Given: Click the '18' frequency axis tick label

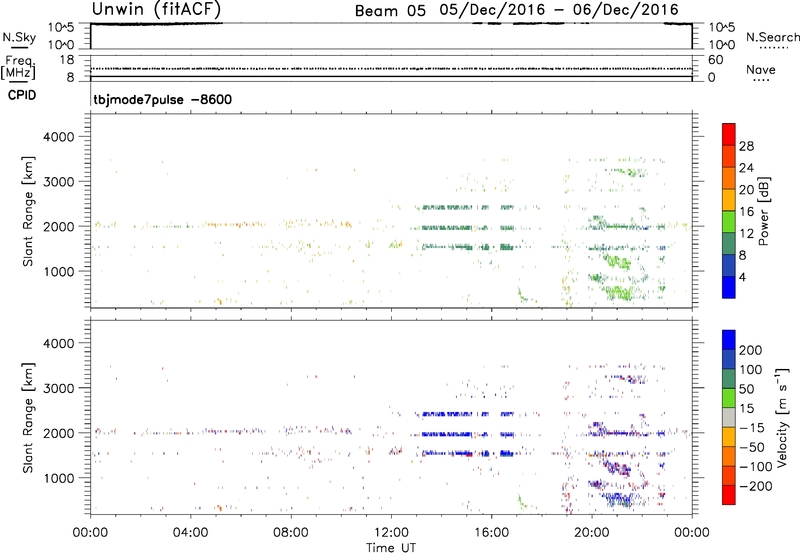Looking at the screenshot, I should point(67,60).
